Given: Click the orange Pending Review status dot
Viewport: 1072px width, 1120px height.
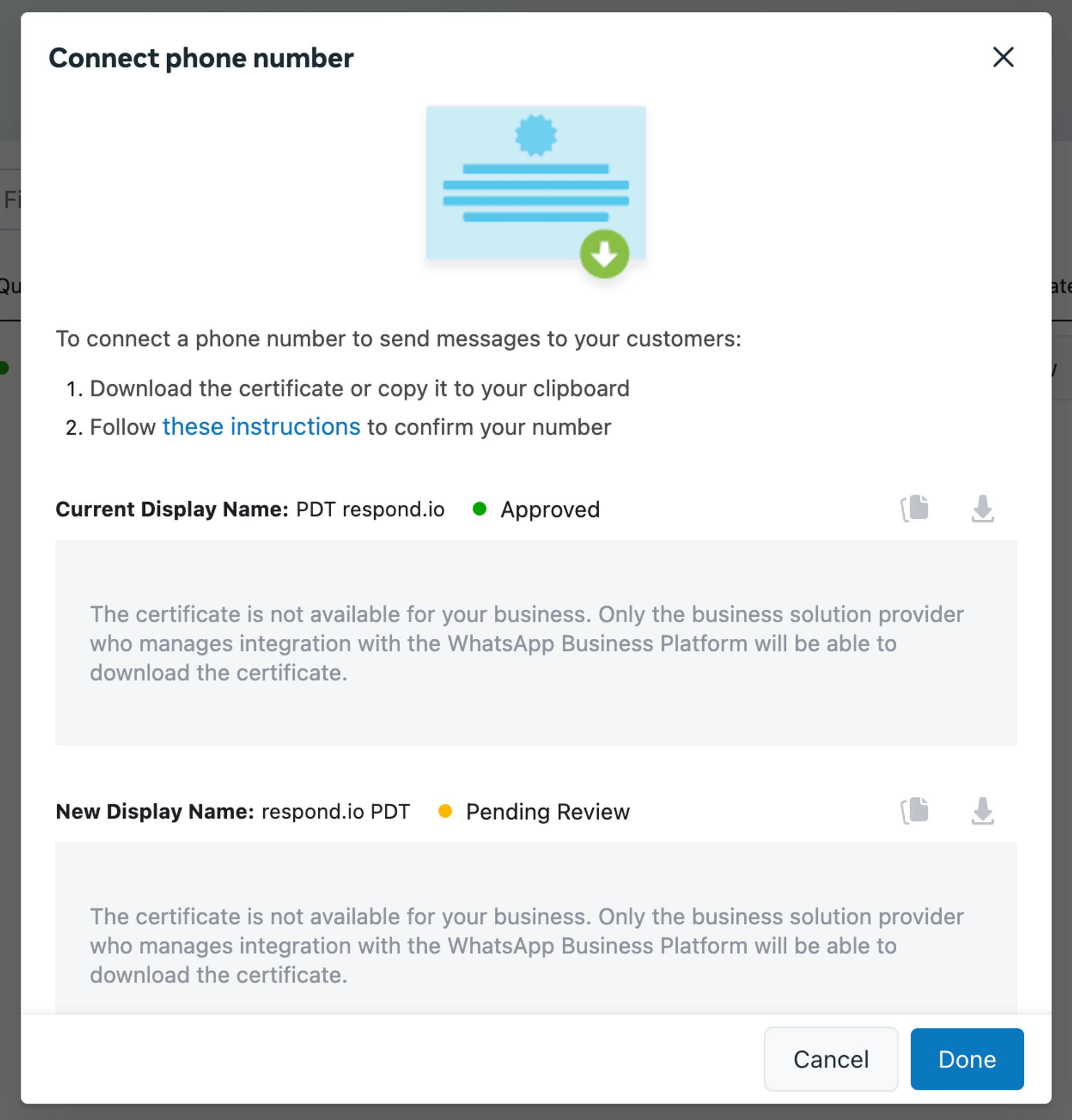Looking at the screenshot, I should pyautogui.click(x=444, y=811).
